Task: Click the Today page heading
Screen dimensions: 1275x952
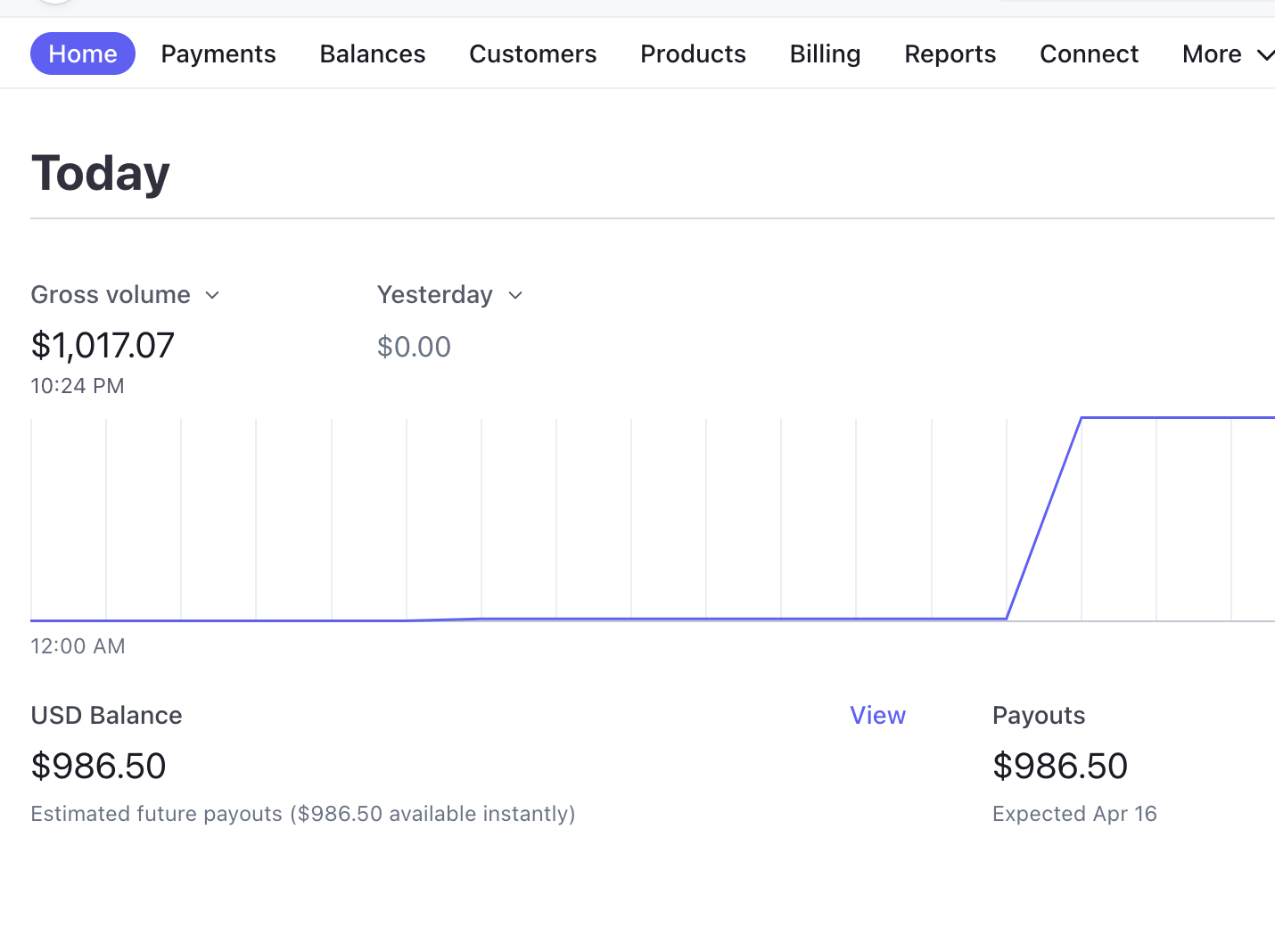Action: (100, 173)
